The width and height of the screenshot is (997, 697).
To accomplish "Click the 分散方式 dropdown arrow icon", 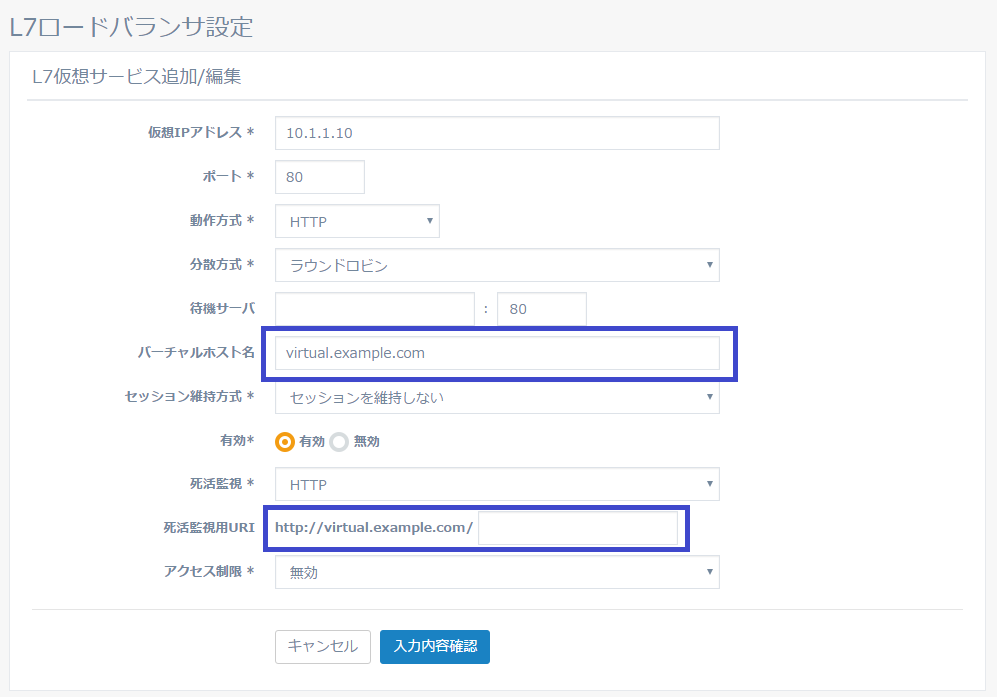I will click(709, 265).
